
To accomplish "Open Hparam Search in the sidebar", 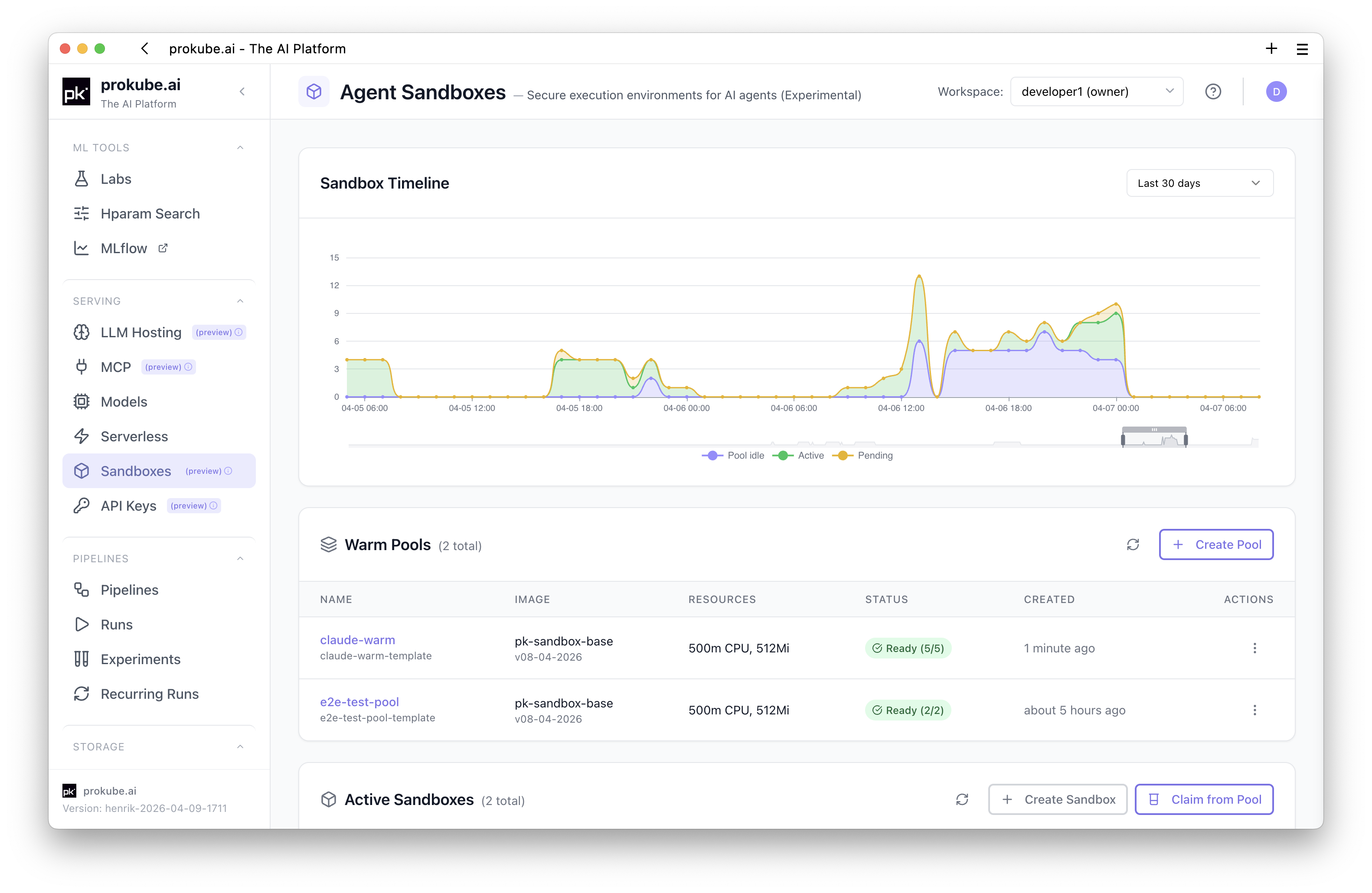I will point(159,214).
